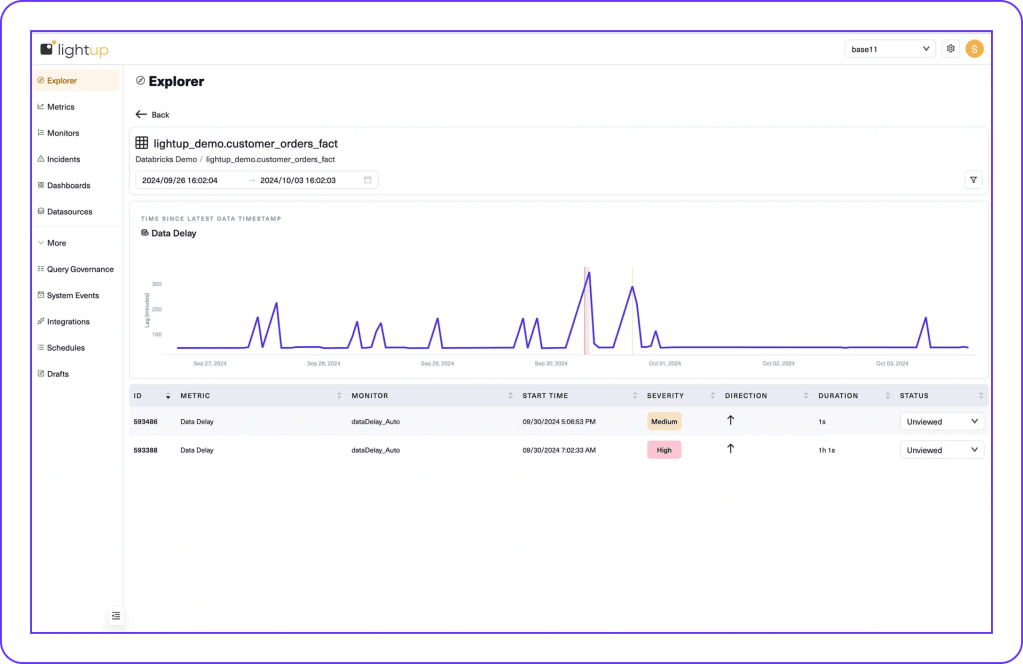Click the table grid icon beside customer_orders_fact
Screen dimensions: 1023x664
click(141, 143)
